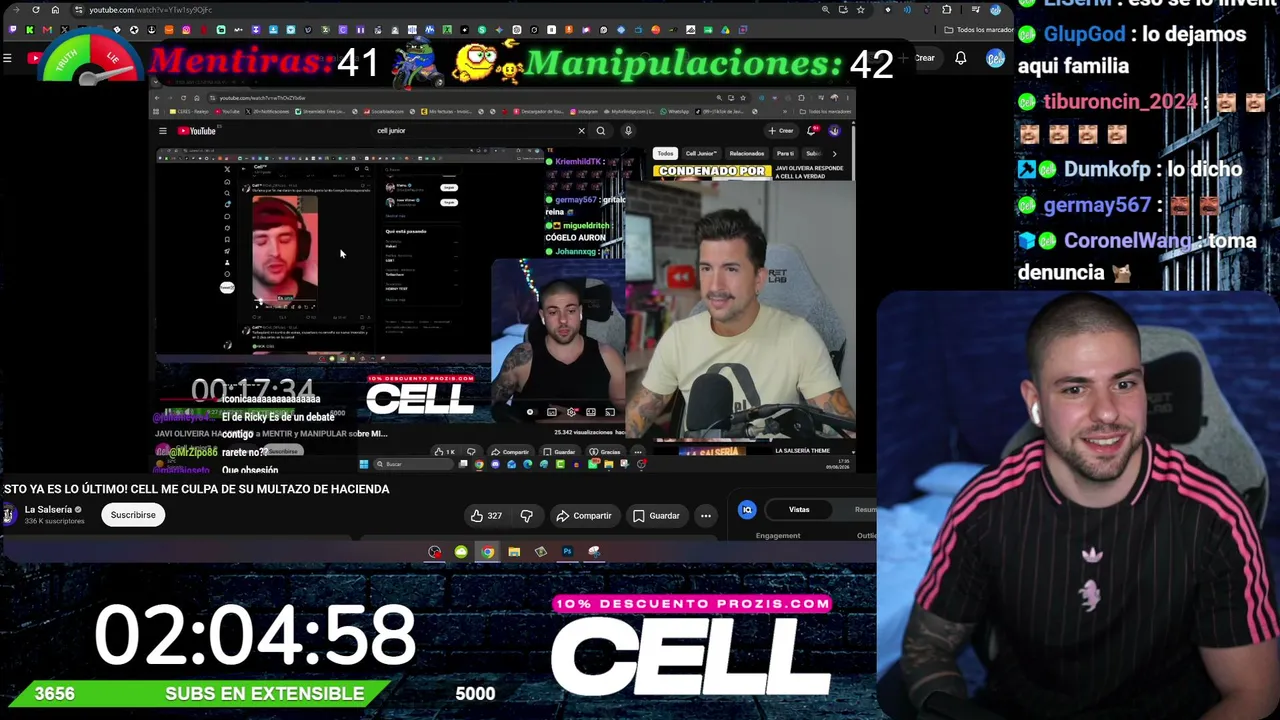Like the video with 327 likes
This screenshot has height=720, width=1280.
(486, 516)
